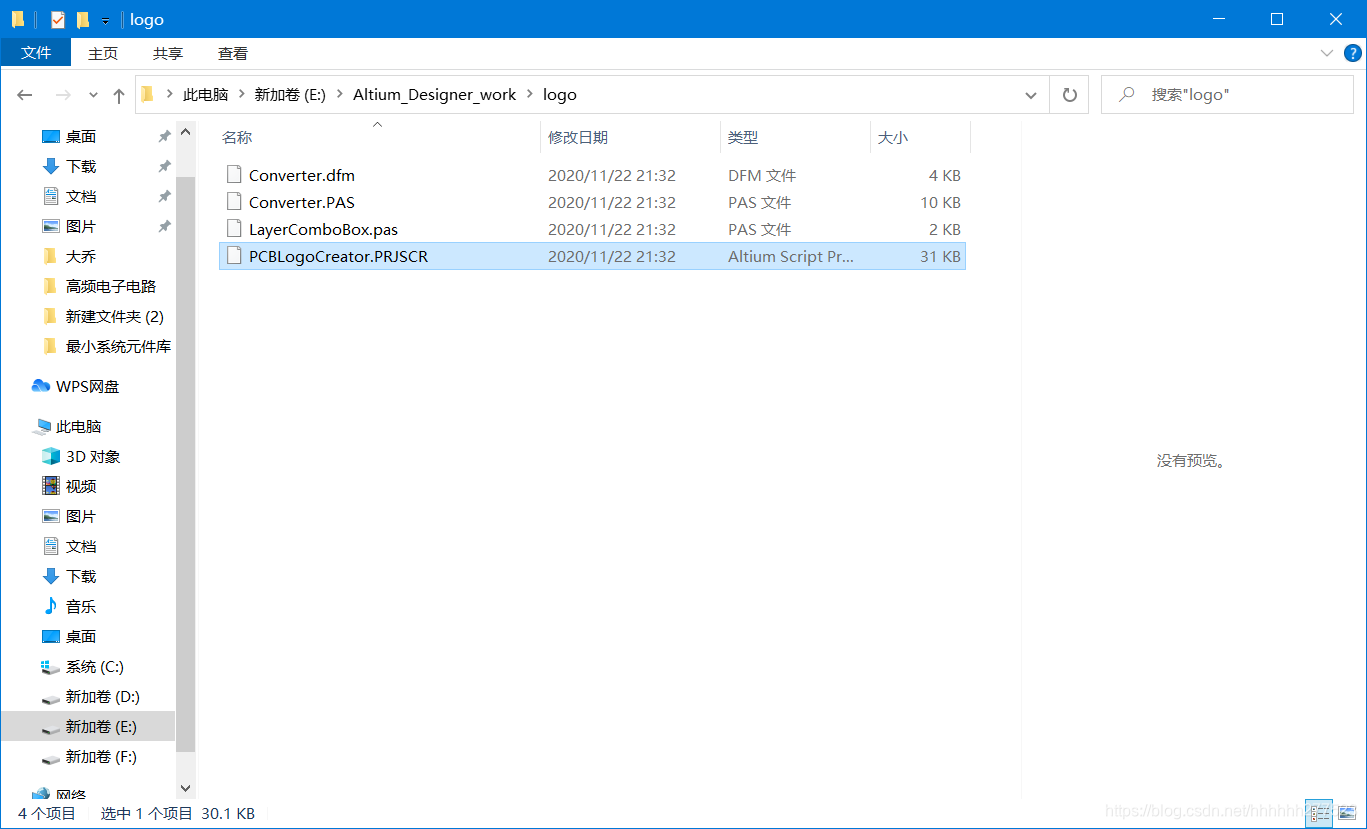Navigate to 此电脑 in breadcrumb
Viewport: 1367px width, 829px height.
tap(205, 95)
